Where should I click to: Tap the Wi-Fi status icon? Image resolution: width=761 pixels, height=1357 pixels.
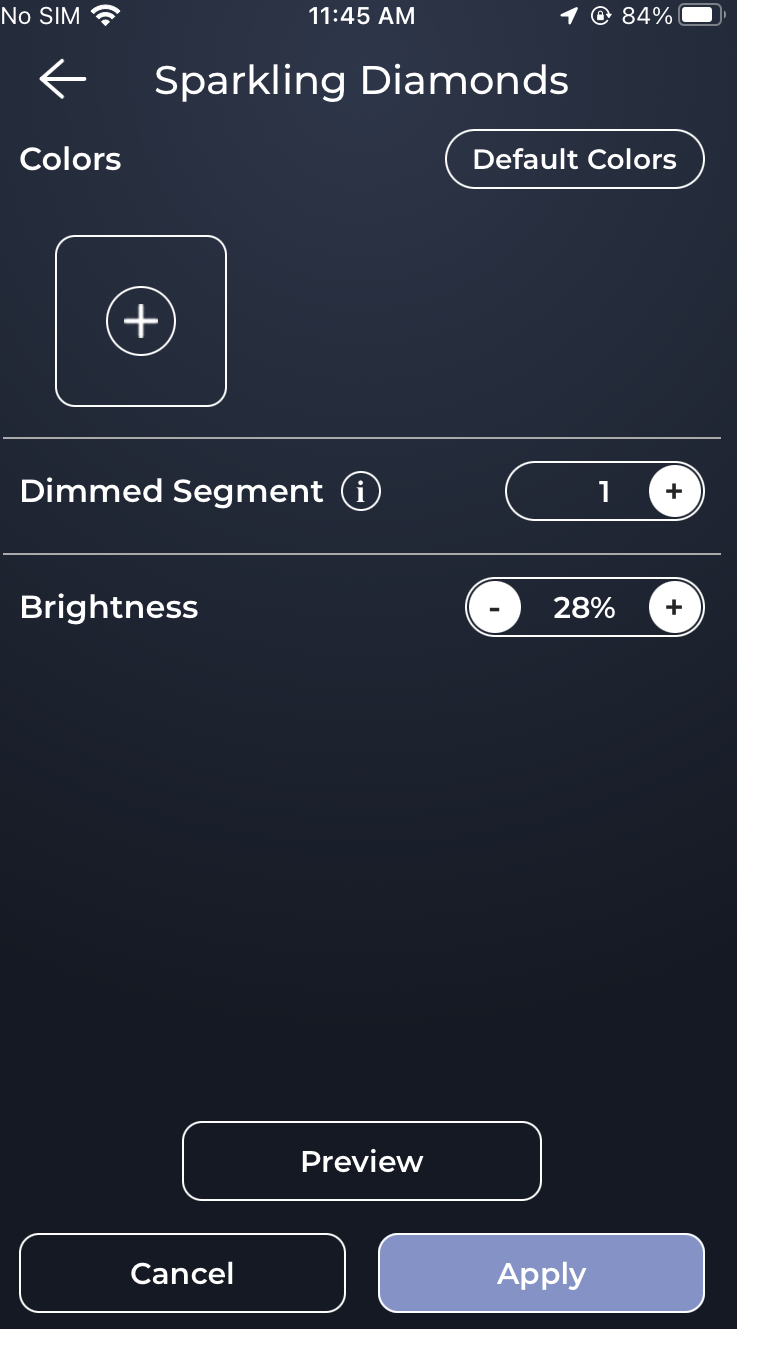[x=103, y=16]
